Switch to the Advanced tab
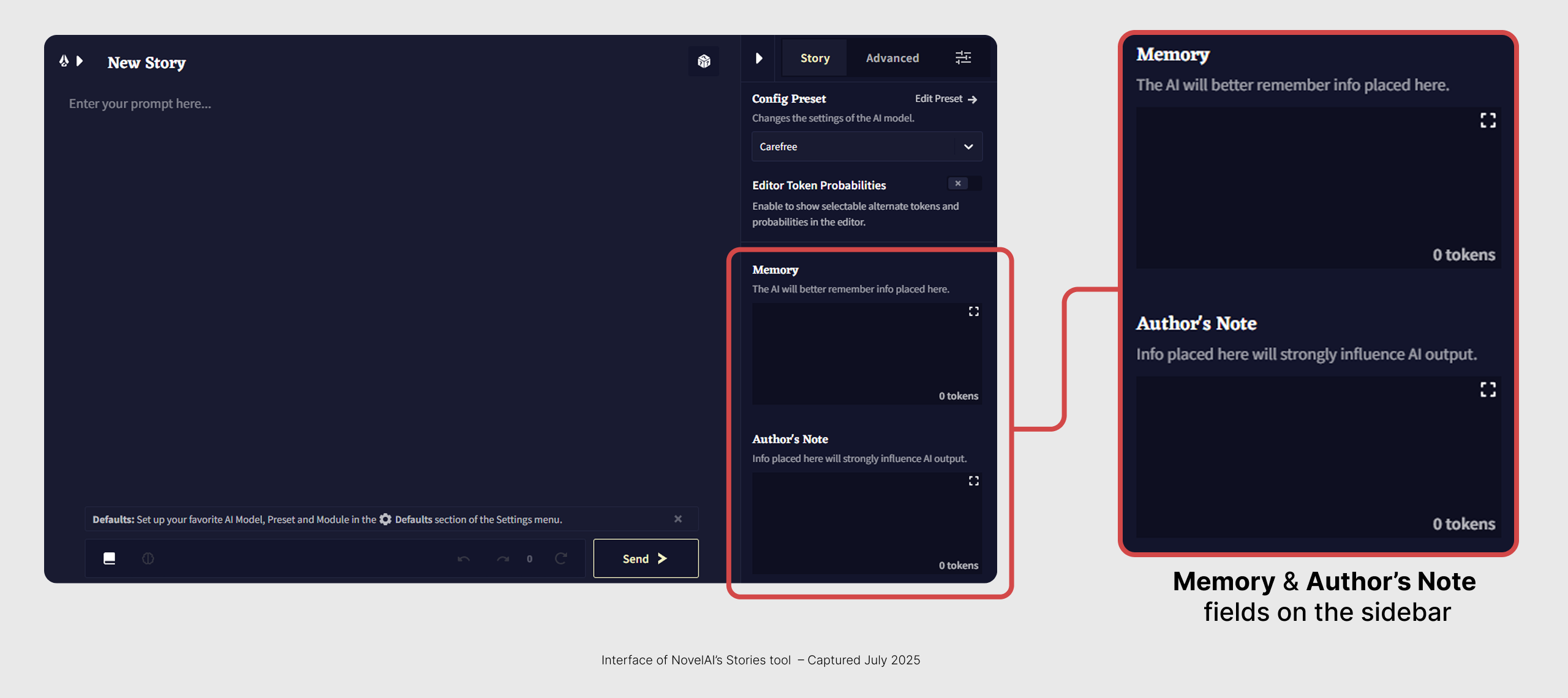The width and height of the screenshot is (1568, 698). coord(892,58)
